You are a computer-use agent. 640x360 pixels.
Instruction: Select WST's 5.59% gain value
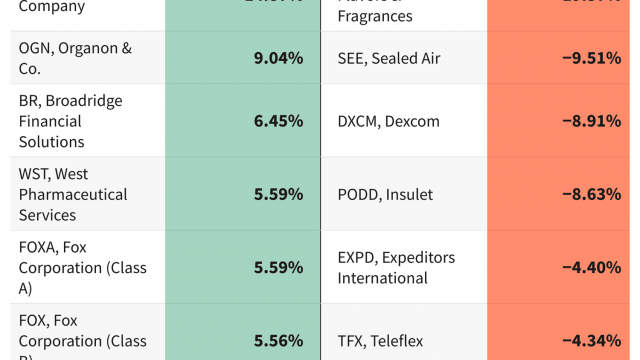(242, 194)
